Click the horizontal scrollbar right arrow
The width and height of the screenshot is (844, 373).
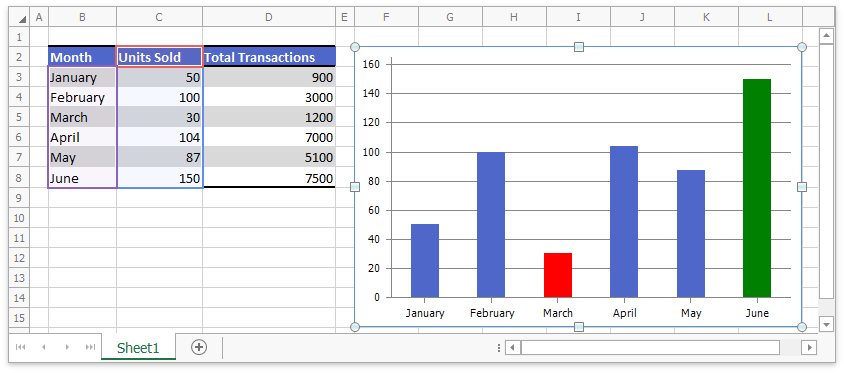click(809, 348)
